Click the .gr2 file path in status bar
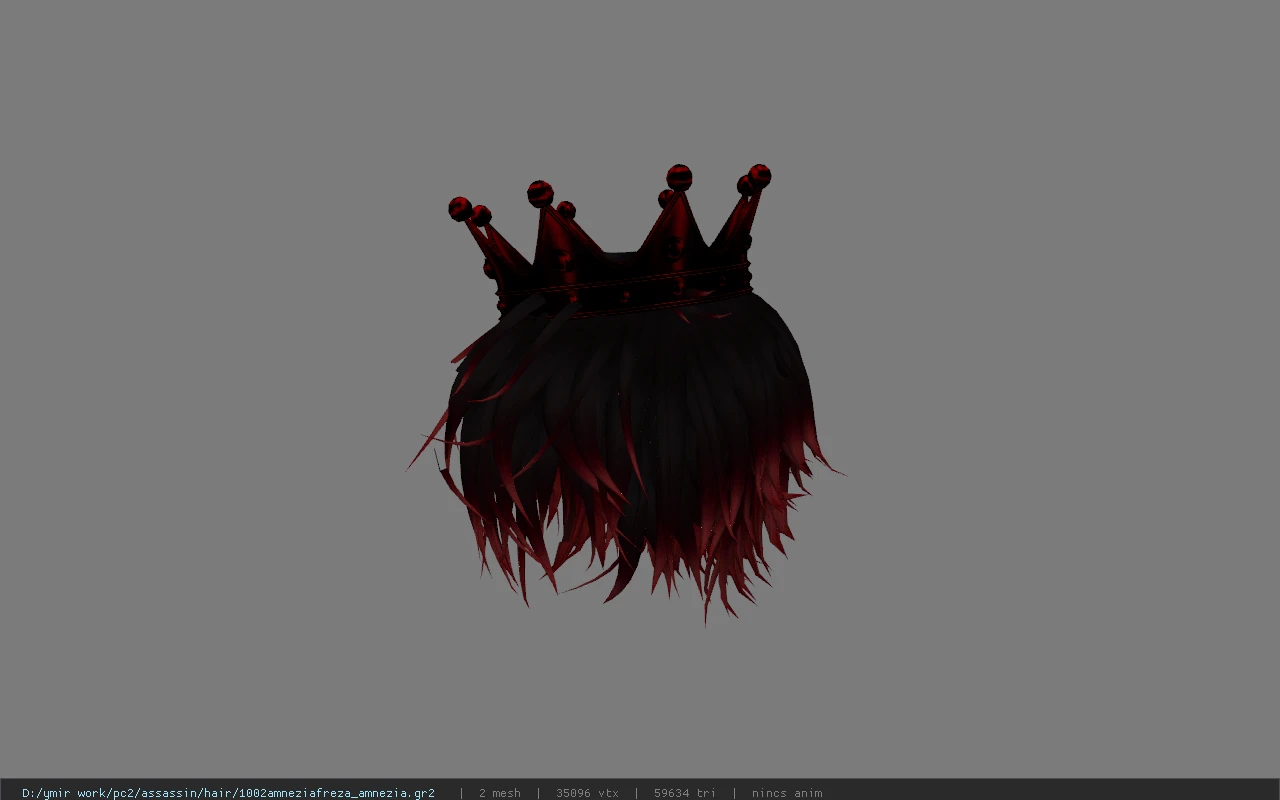This screenshot has height=800, width=1280. coord(228,793)
